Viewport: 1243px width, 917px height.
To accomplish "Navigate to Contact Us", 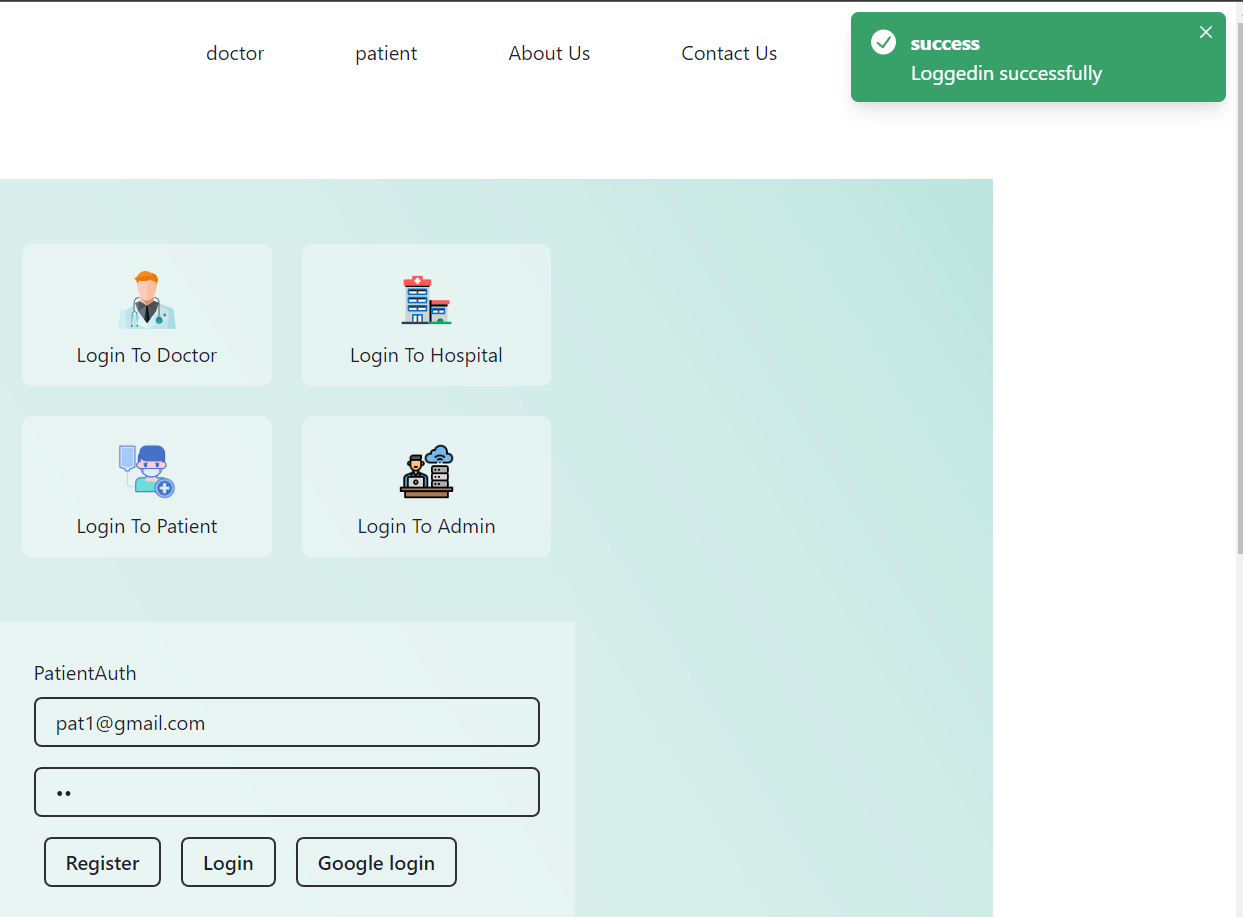I will pyautogui.click(x=729, y=53).
